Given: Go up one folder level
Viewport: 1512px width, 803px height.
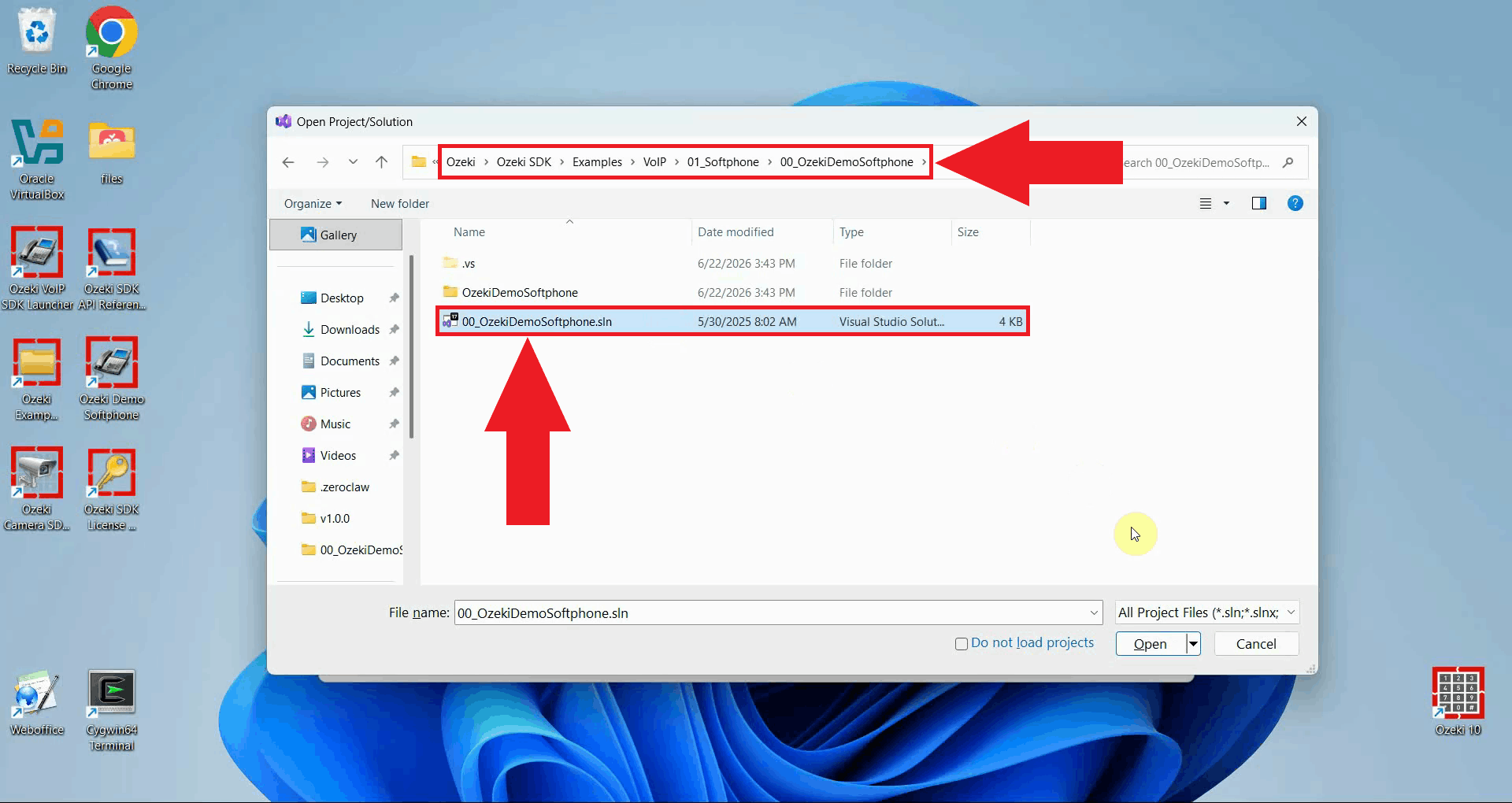Looking at the screenshot, I should 382,162.
